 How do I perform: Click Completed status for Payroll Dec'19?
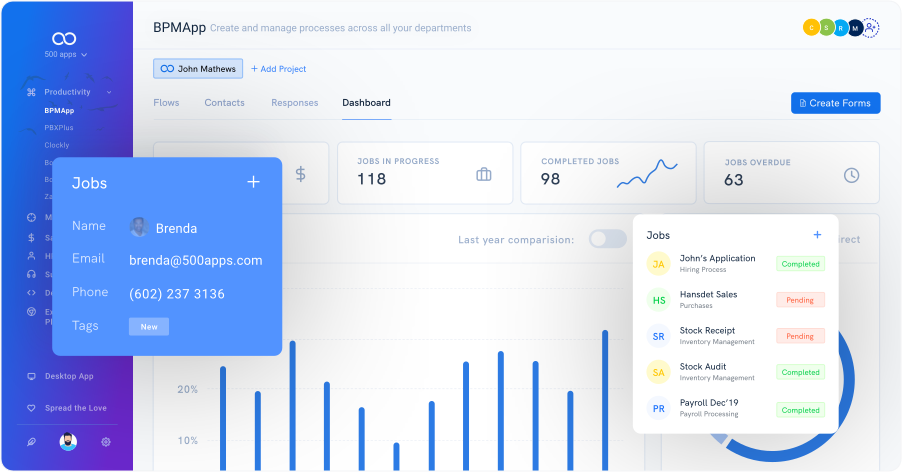(x=800, y=410)
